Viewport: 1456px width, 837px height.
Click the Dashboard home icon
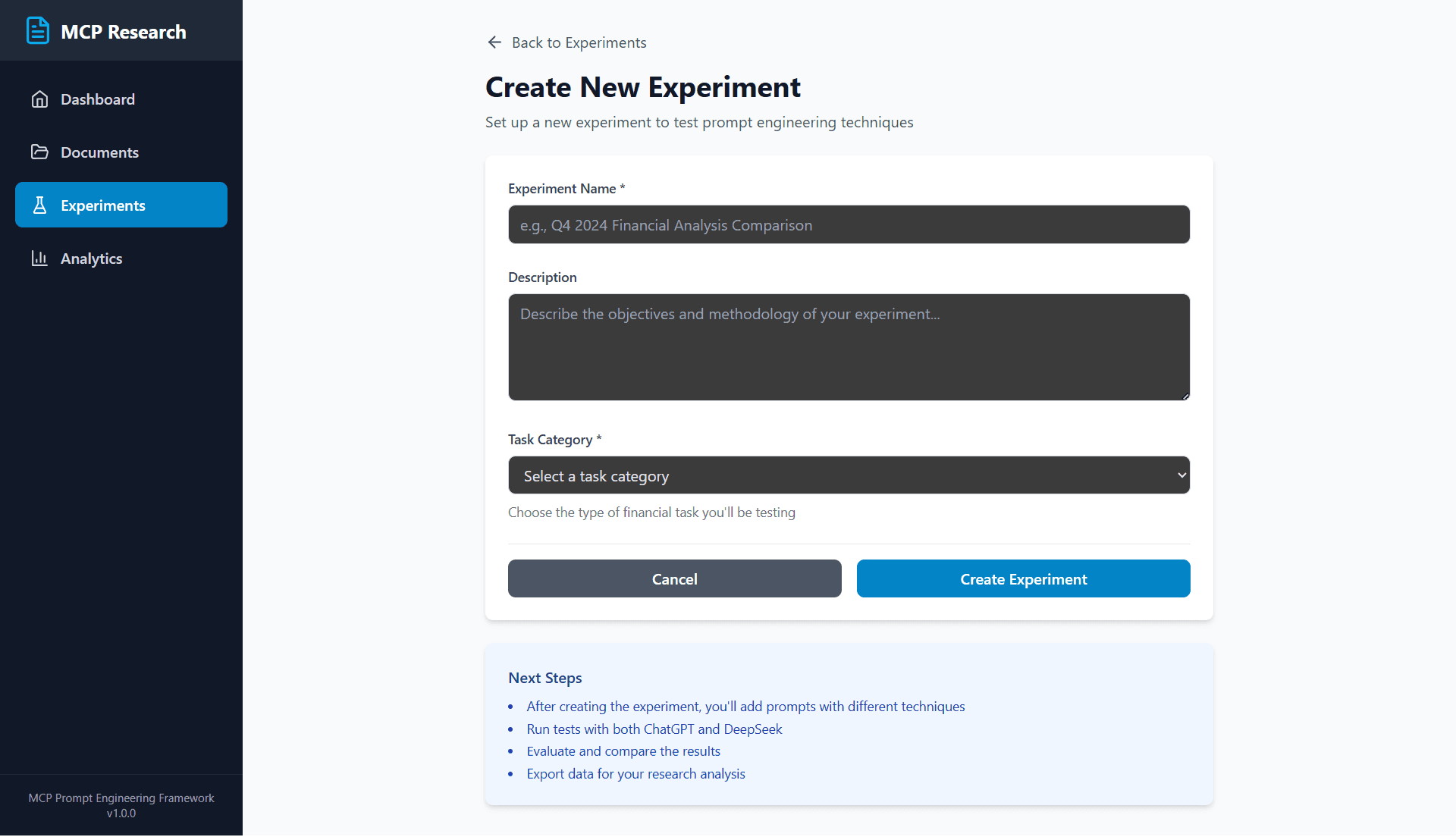(39, 99)
